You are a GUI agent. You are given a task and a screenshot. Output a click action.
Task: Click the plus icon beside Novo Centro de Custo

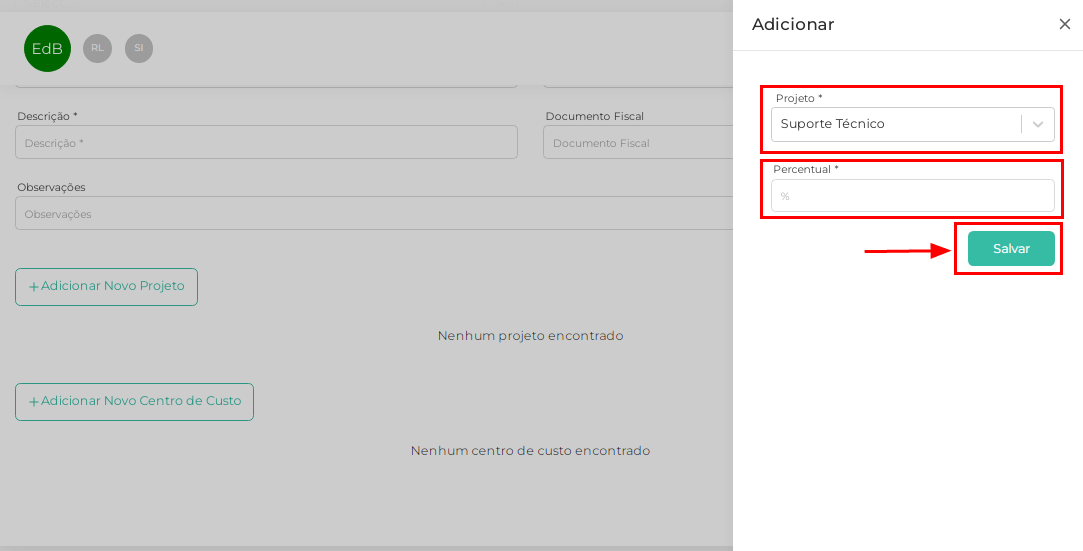[x=33, y=402]
